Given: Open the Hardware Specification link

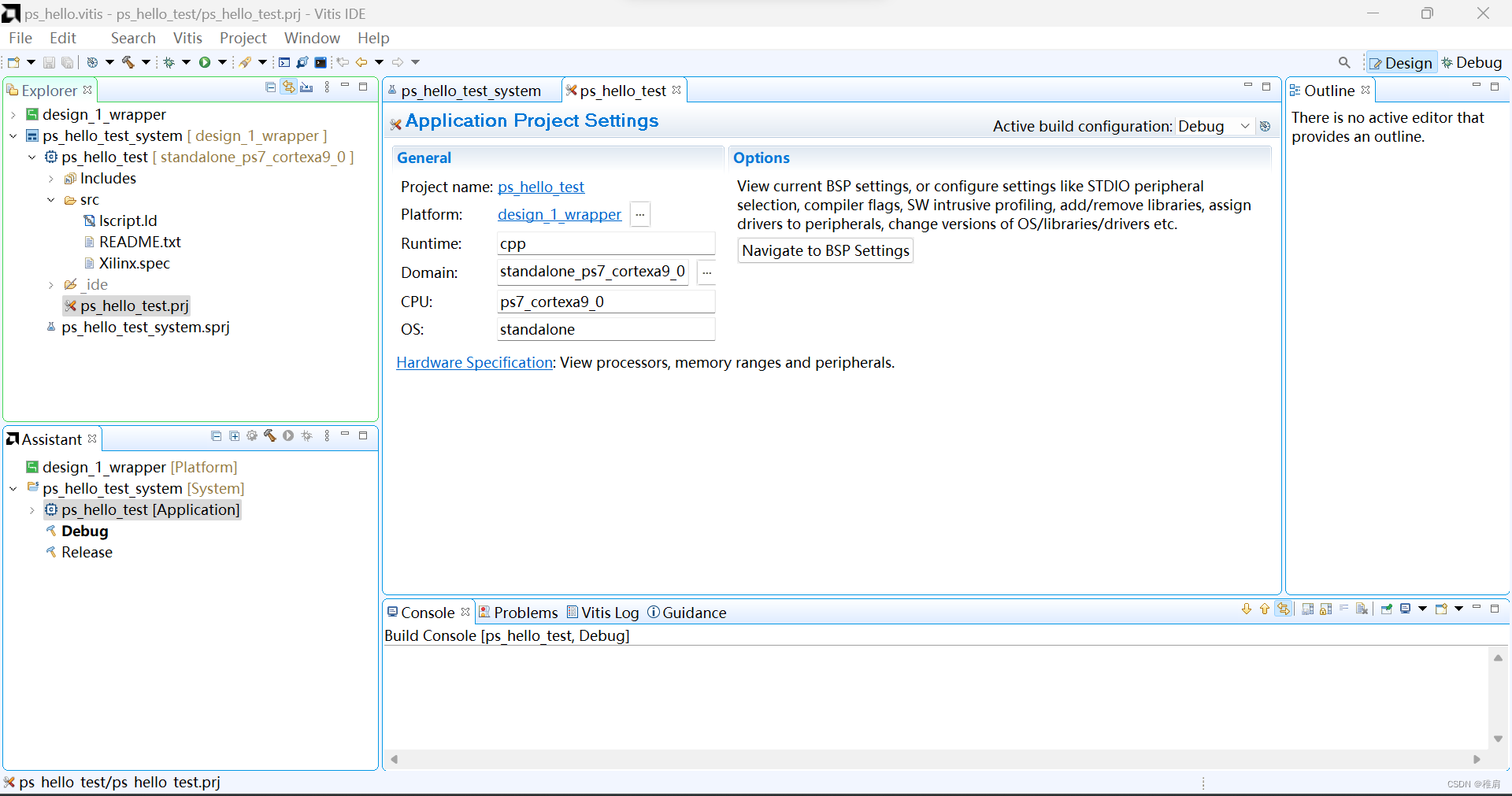Looking at the screenshot, I should (x=474, y=362).
